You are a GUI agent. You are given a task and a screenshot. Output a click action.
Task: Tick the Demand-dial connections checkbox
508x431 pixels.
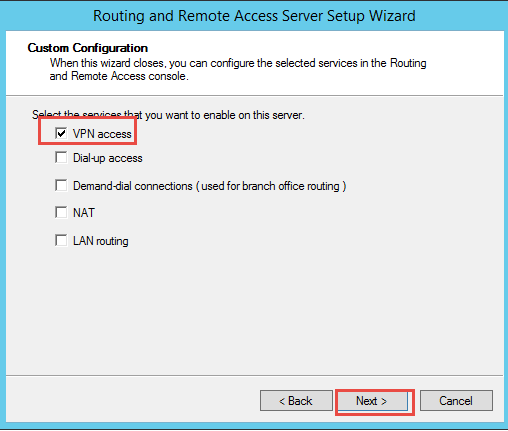pos(61,185)
